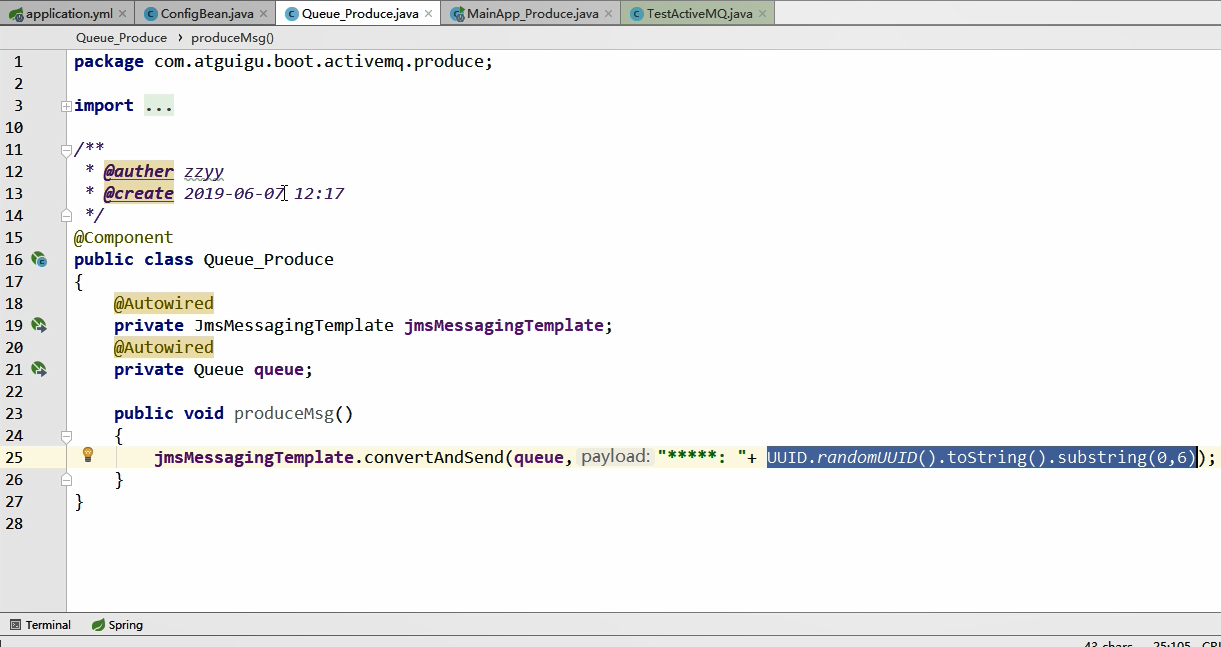Click the Queue_Produce class name on line 16

tap(269, 260)
